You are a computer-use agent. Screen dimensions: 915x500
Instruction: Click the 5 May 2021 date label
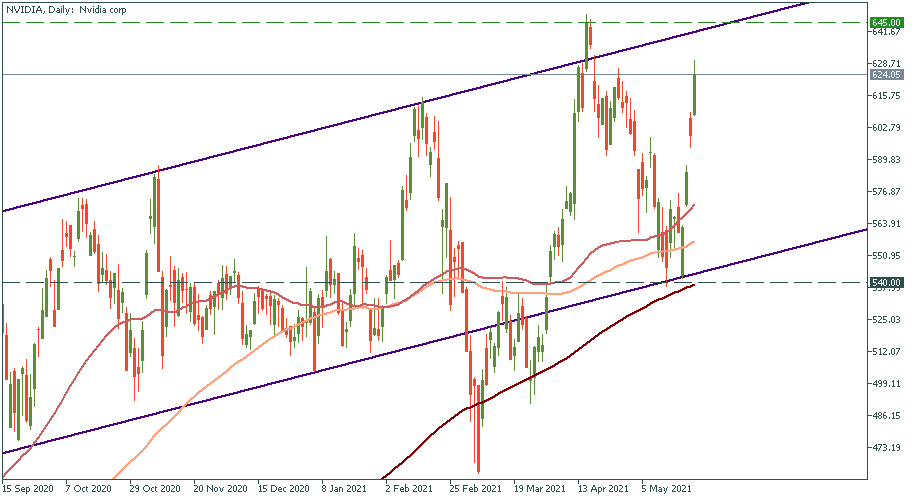[667, 490]
